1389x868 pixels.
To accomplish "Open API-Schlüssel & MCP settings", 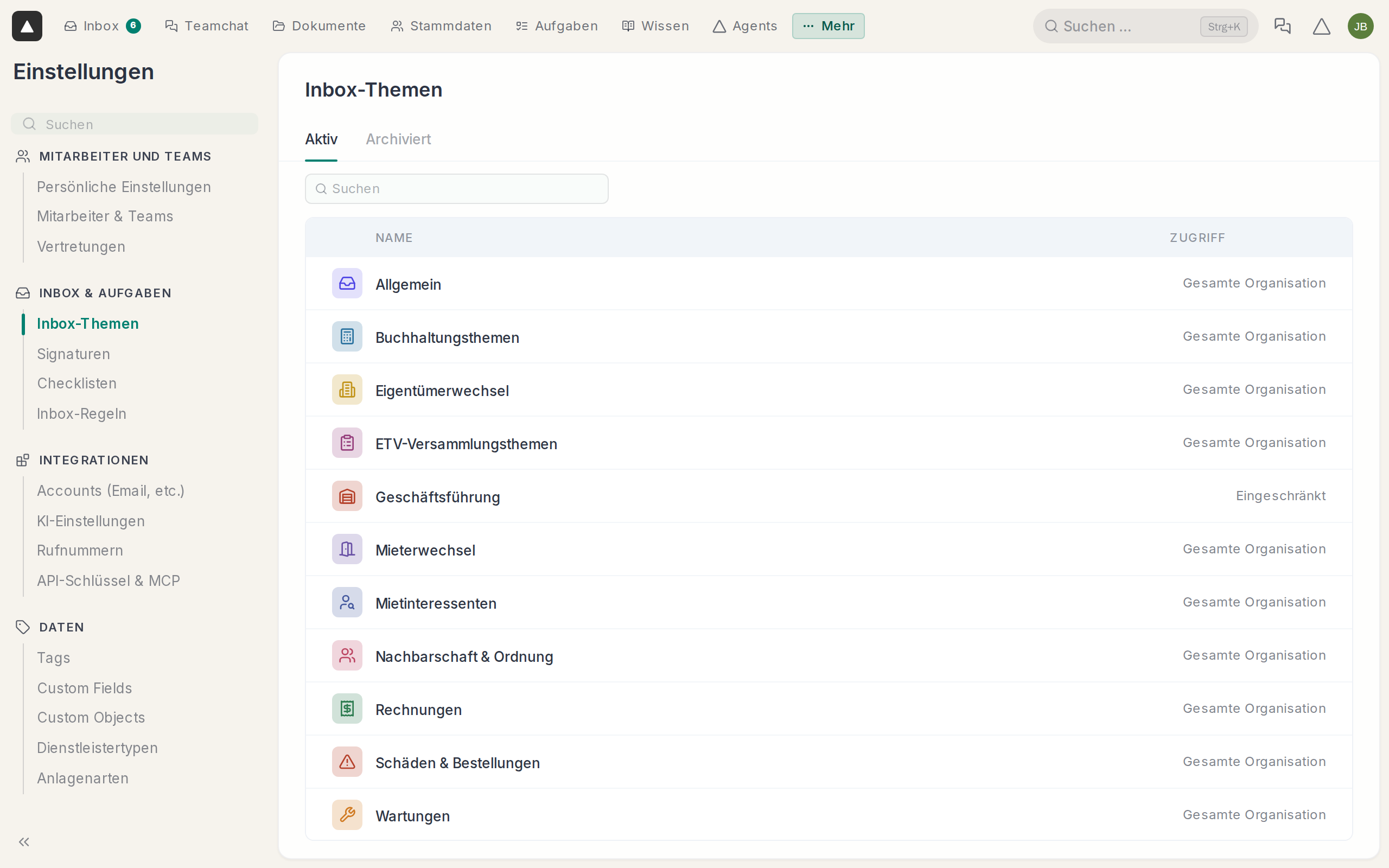I will point(109,580).
